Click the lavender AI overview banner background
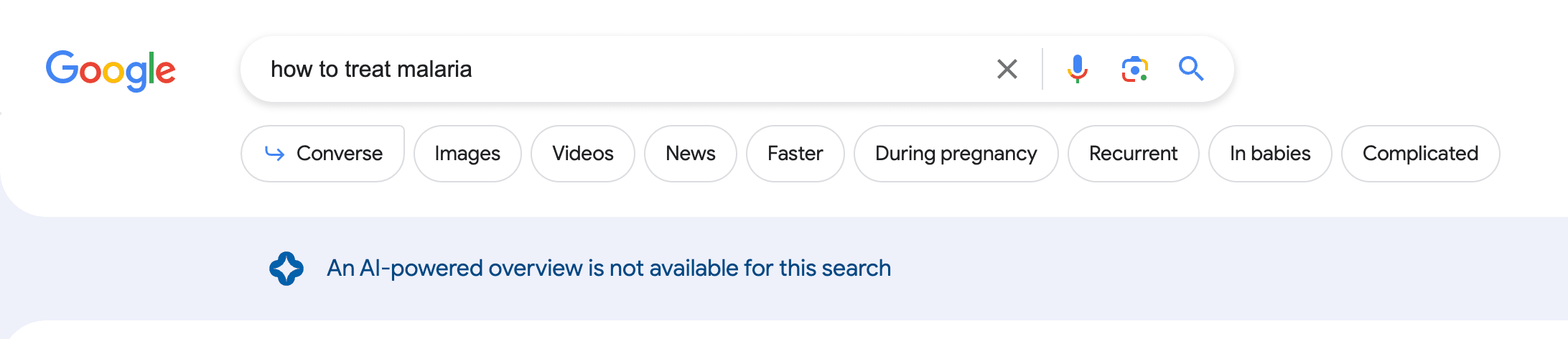This screenshot has width=1568, height=339. click(1221, 269)
